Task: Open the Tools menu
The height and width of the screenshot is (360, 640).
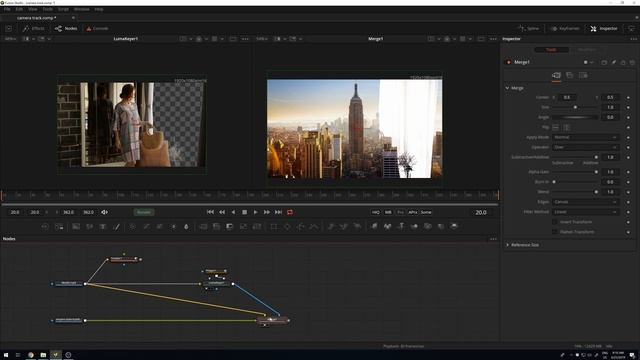Action: pyautogui.click(x=48, y=9)
